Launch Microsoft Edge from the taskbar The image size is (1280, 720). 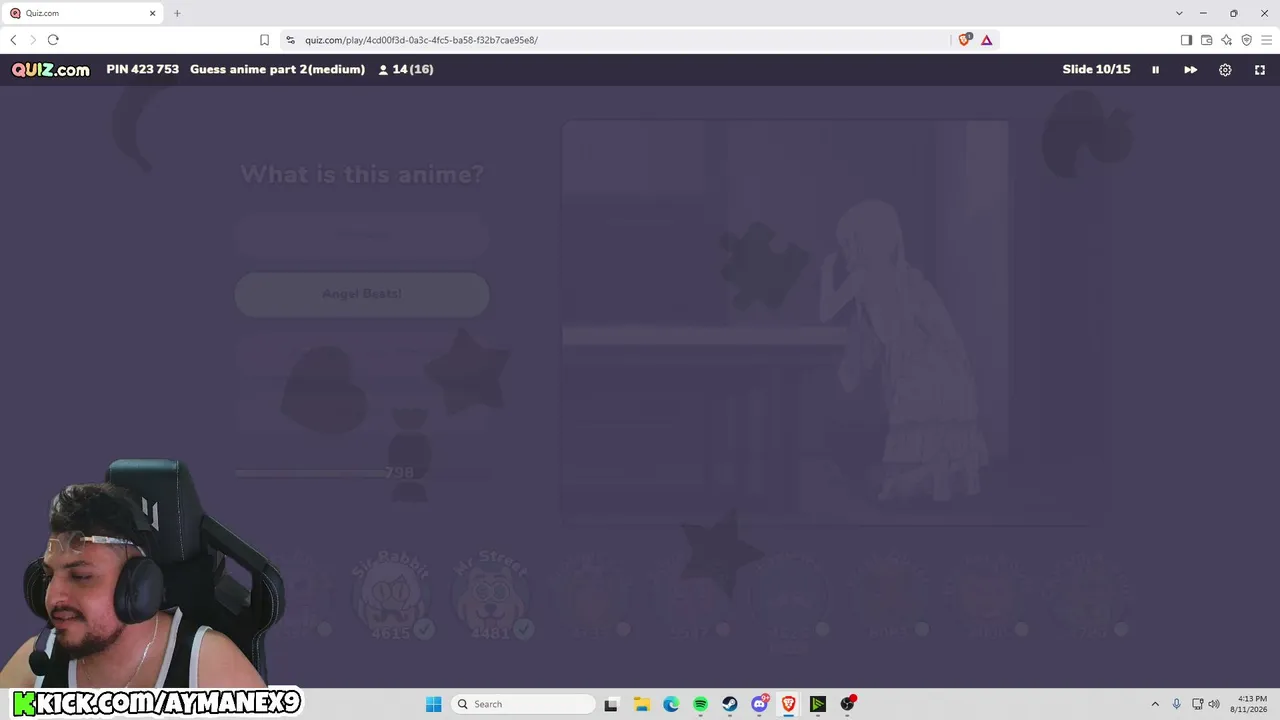pyautogui.click(x=671, y=704)
